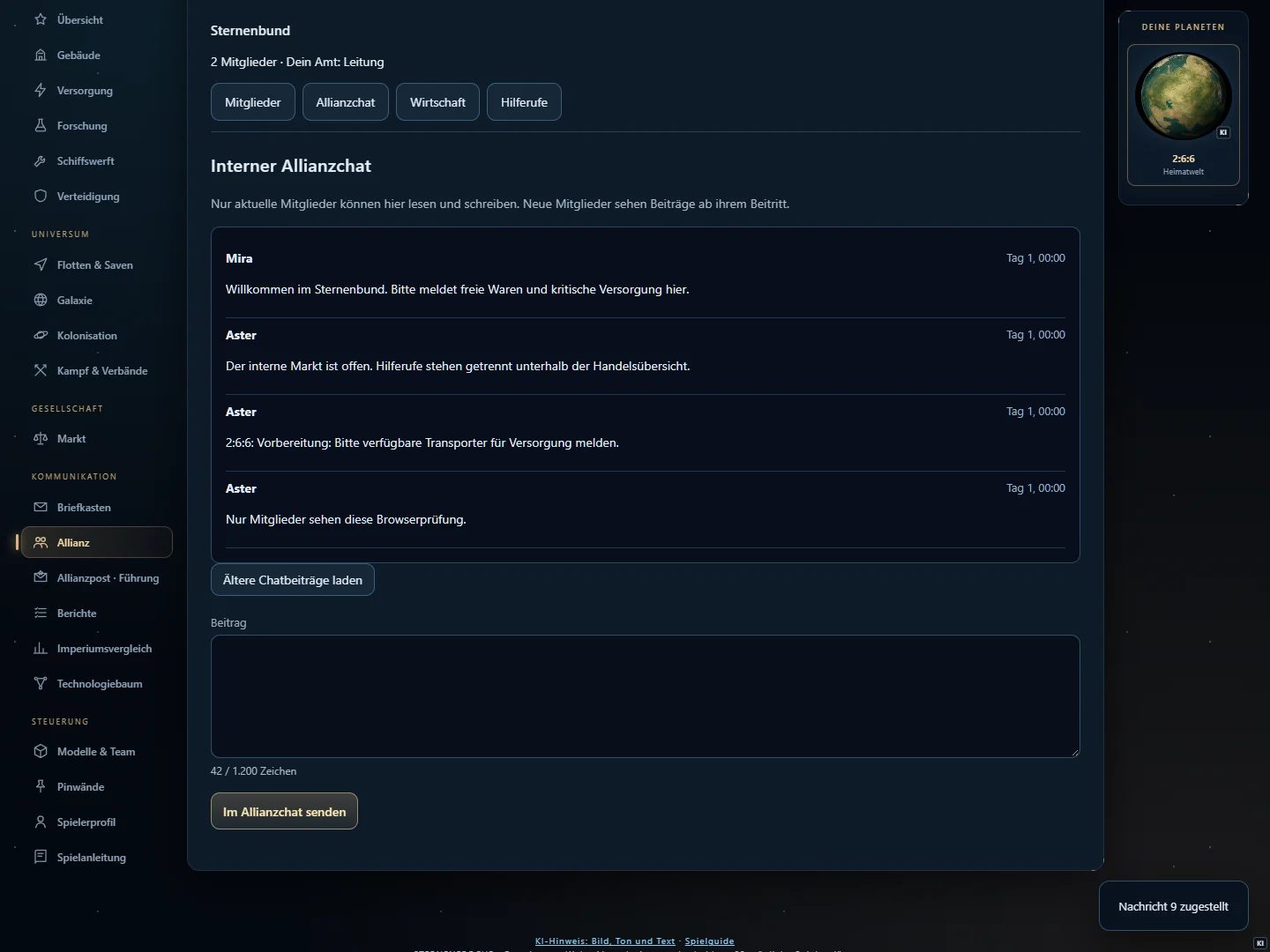Click the message about Browserprüfung
The height and width of the screenshot is (952, 1270).
coord(346,519)
